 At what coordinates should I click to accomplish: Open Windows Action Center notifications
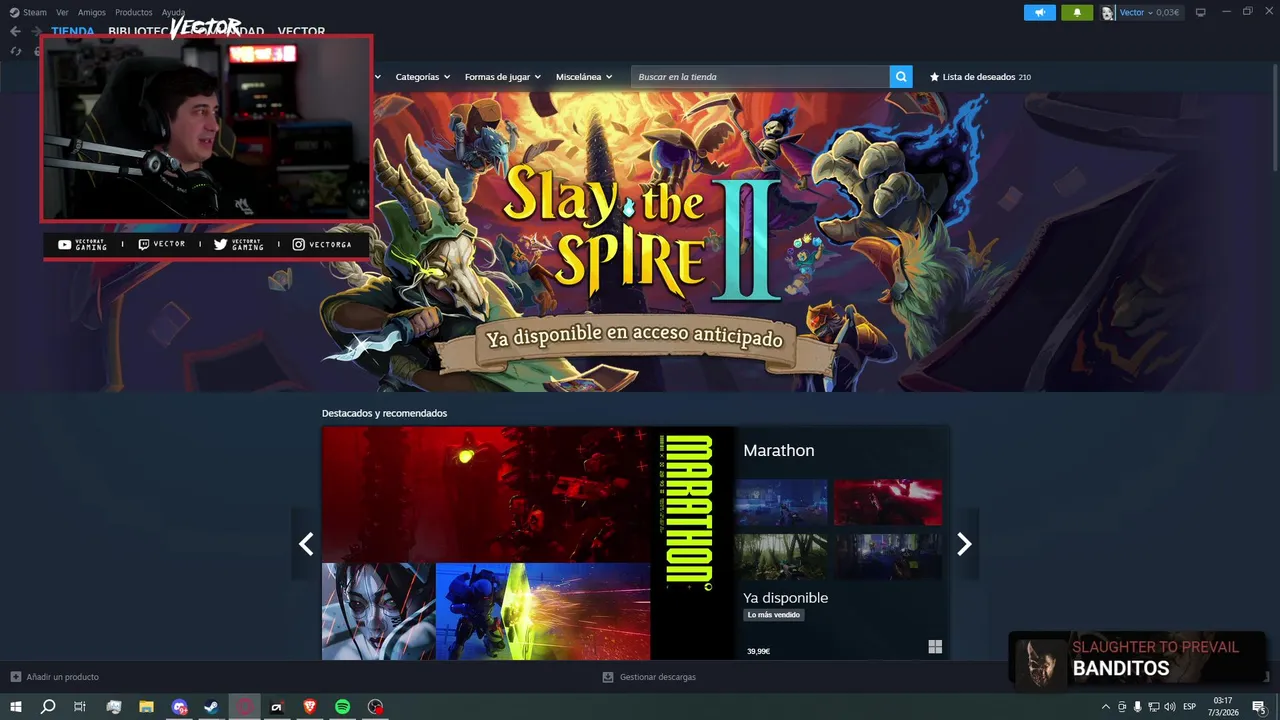click(x=1259, y=707)
